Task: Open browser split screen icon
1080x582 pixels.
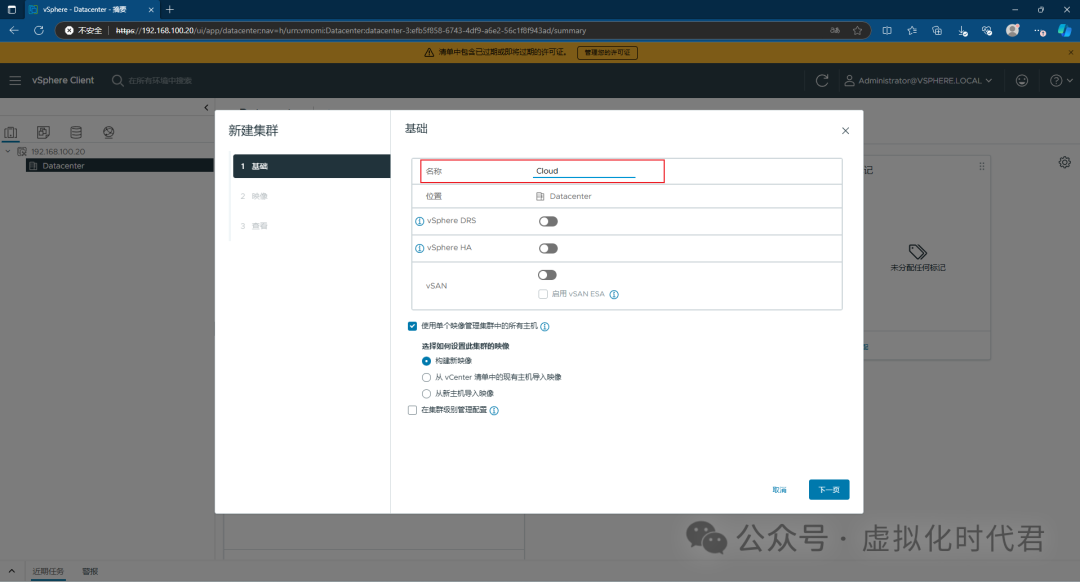Action: point(887,30)
